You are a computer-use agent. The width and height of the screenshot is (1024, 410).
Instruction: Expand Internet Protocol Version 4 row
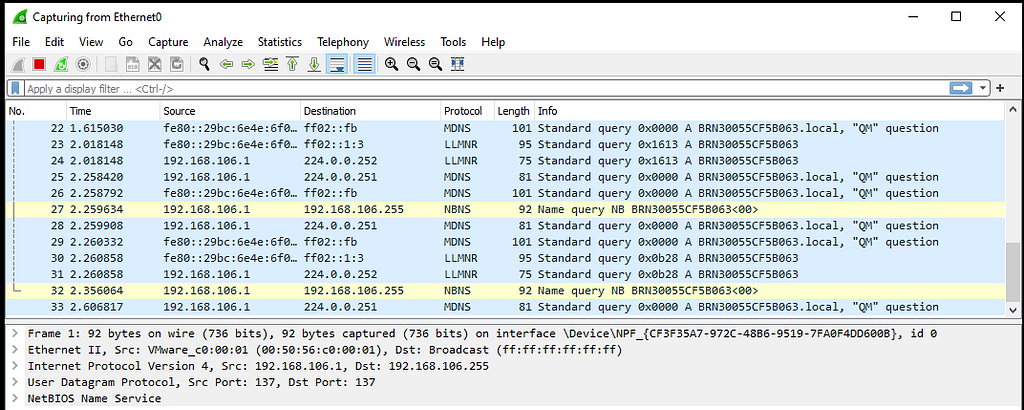pyautogui.click(x=16, y=366)
